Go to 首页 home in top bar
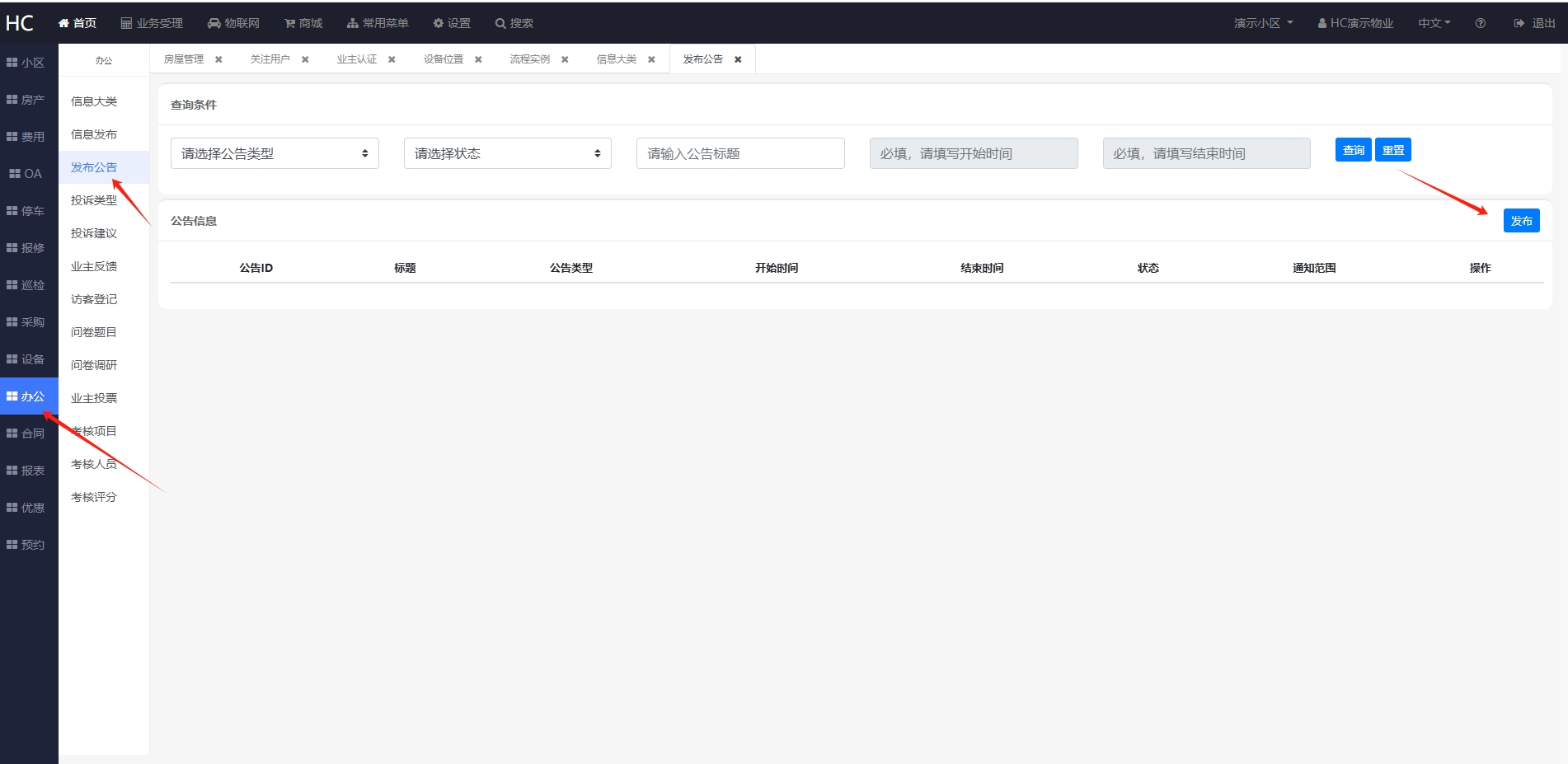Image resolution: width=1568 pixels, height=764 pixels. point(77,23)
